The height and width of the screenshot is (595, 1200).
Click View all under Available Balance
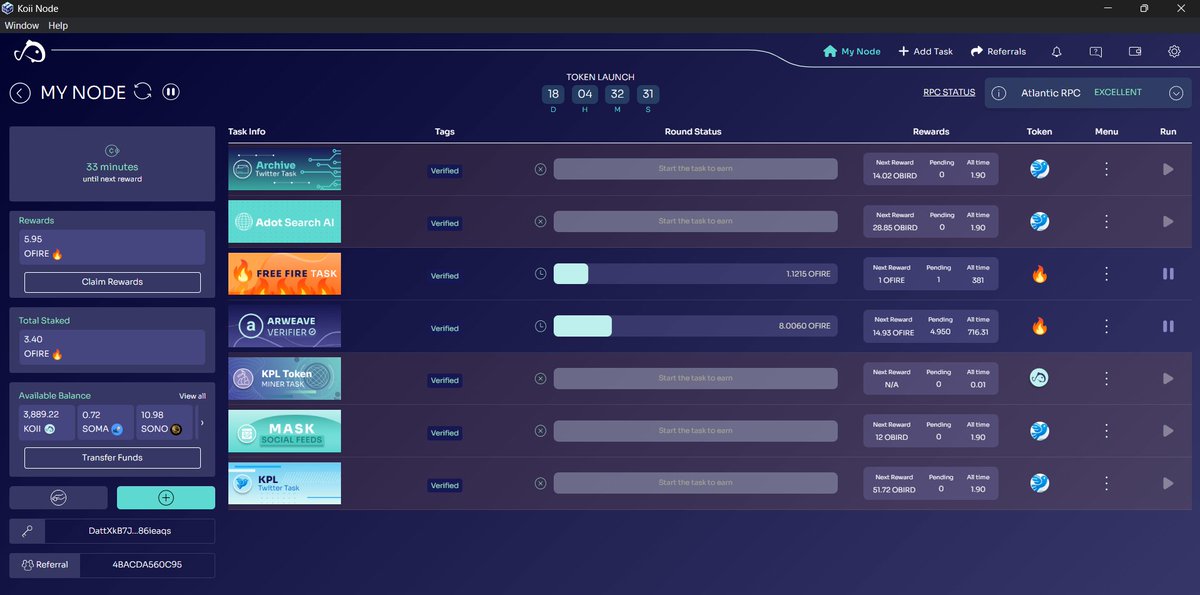(192, 396)
